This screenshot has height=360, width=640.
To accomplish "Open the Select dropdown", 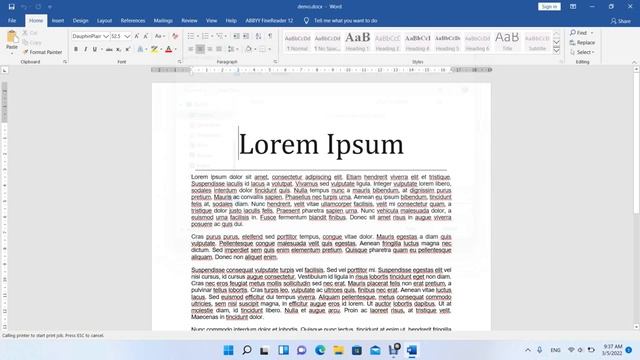I will [582, 52].
